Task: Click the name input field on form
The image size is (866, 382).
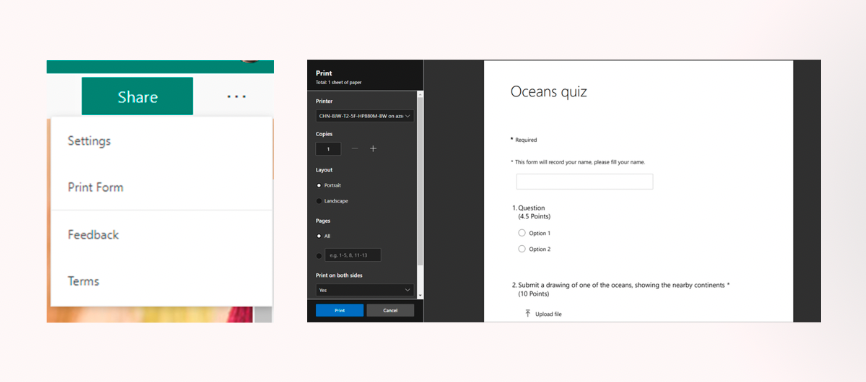Action: pos(584,182)
